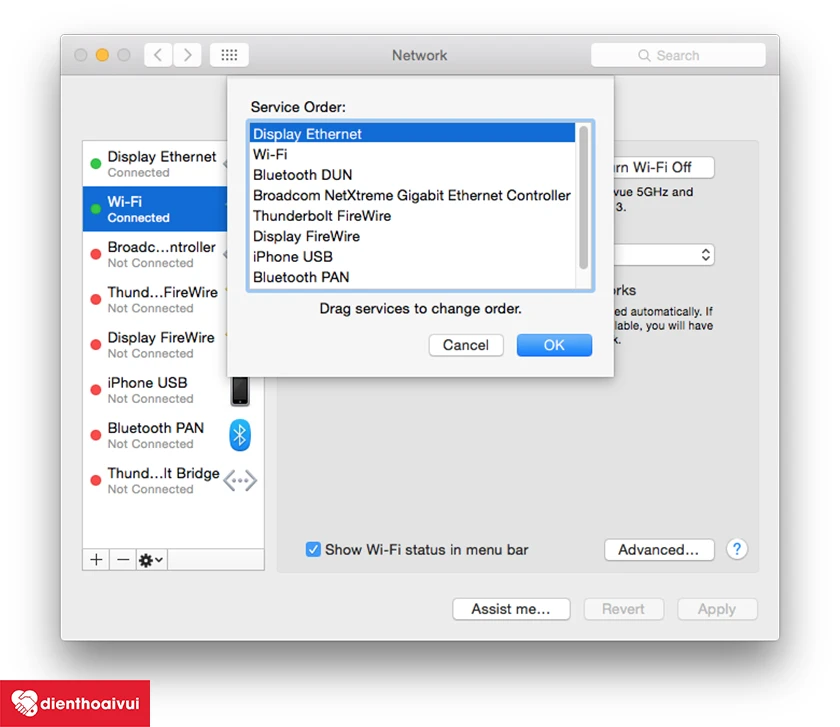The image size is (840, 727).
Task: Go back with the left arrow
Action: pyautogui.click(x=158, y=55)
